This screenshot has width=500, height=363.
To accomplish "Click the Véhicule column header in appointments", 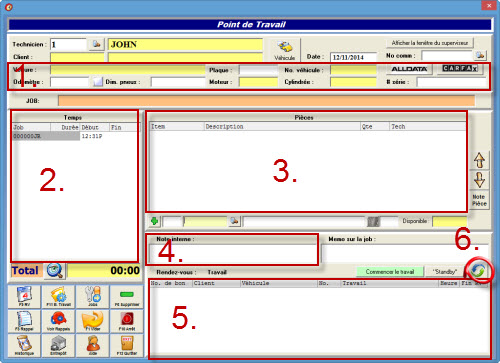I will [279, 283].
